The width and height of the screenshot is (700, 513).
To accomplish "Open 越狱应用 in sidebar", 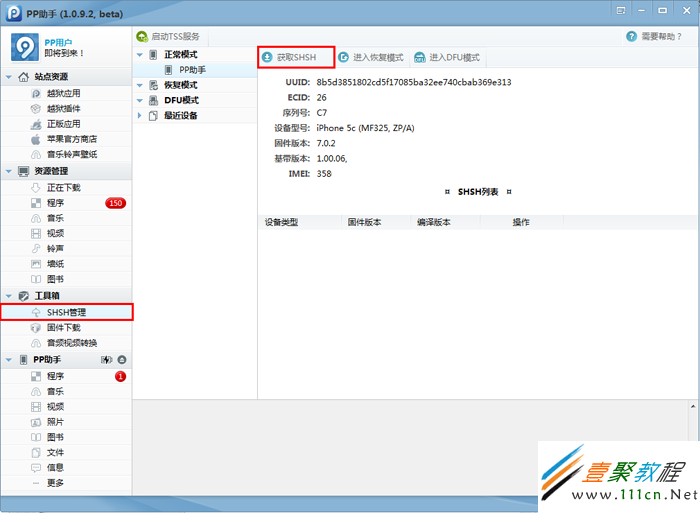I will point(66,93).
